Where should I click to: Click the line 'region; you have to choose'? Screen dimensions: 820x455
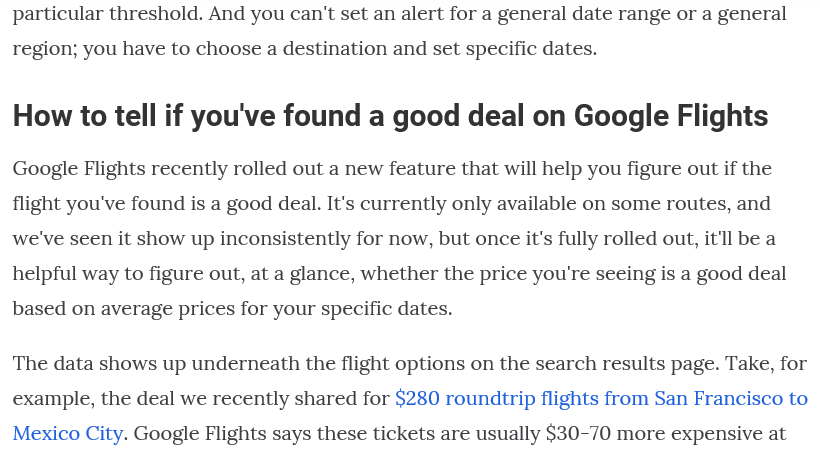304,49
